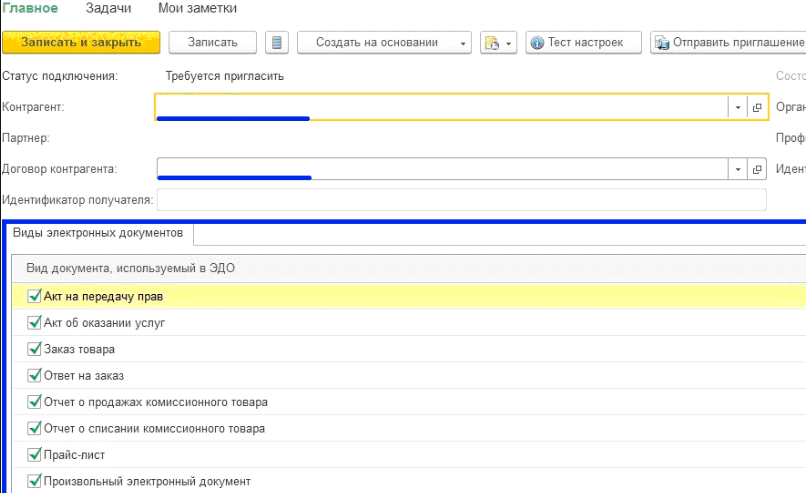The width and height of the screenshot is (806, 493).
Task: Select the Акт об оказании услуг row text
Action: tap(104, 323)
